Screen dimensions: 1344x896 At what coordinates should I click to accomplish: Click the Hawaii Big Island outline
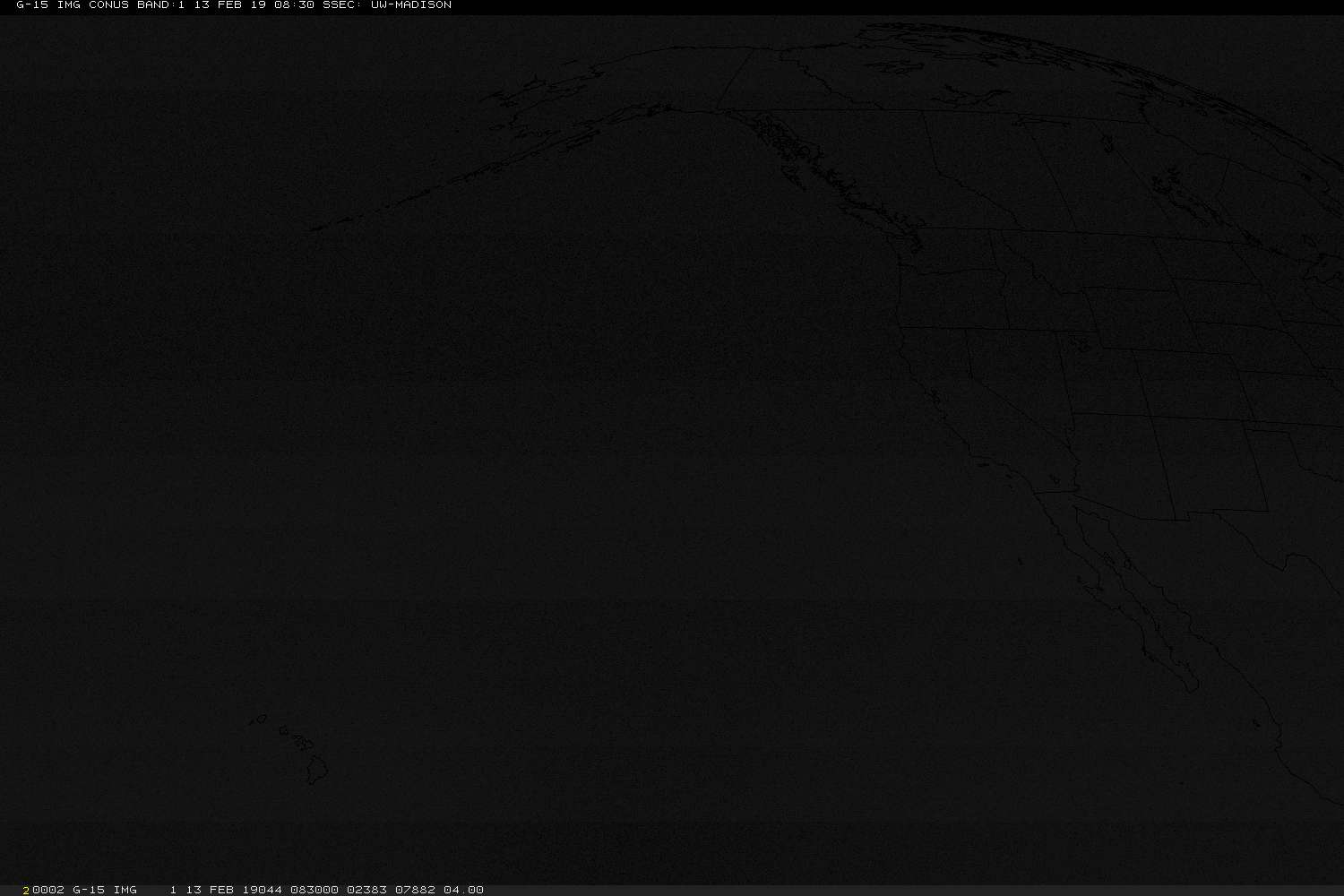[x=317, y=770]
